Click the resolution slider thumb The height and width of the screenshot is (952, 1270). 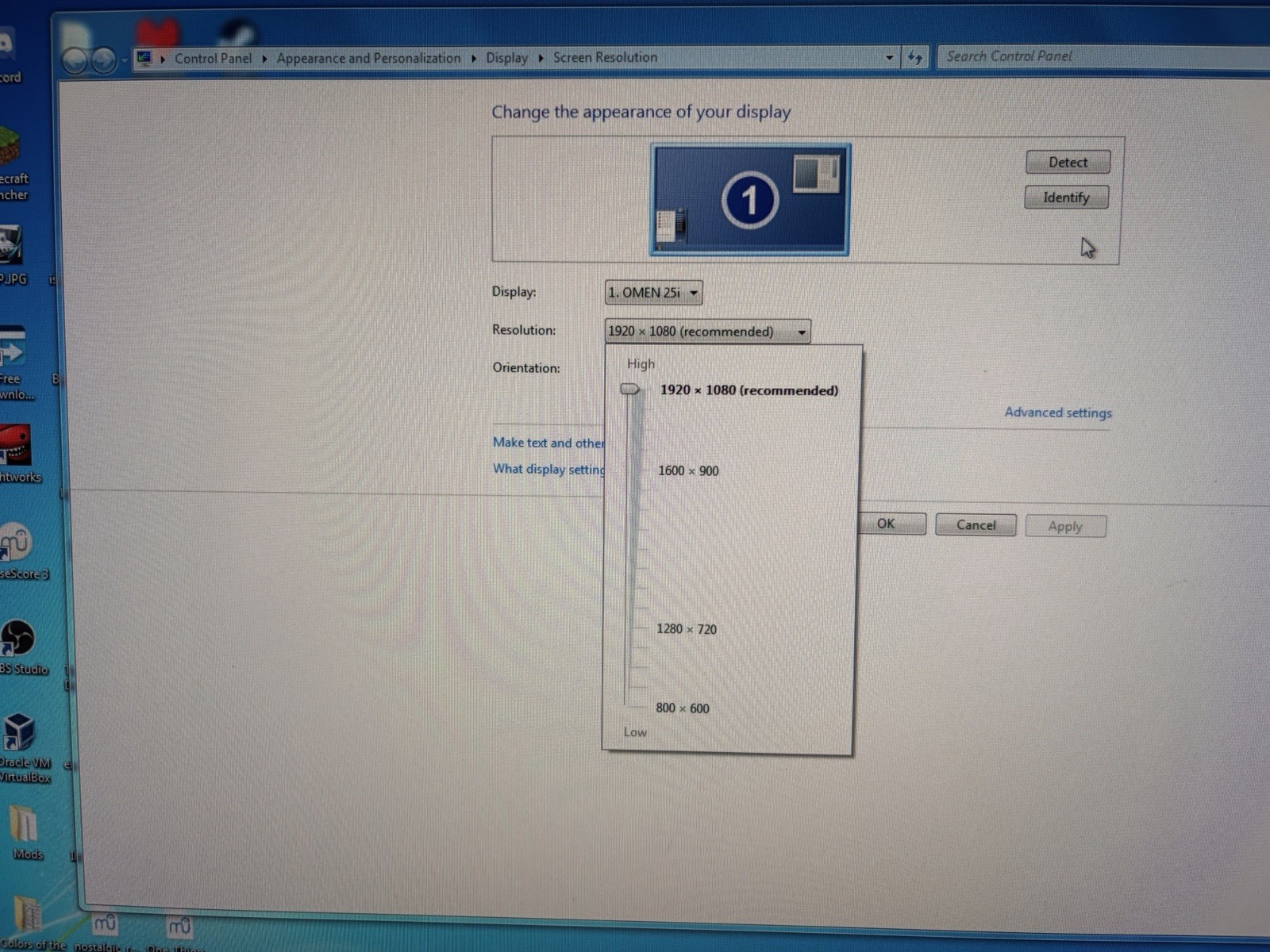pyautogui.click(x=630, y=389)
